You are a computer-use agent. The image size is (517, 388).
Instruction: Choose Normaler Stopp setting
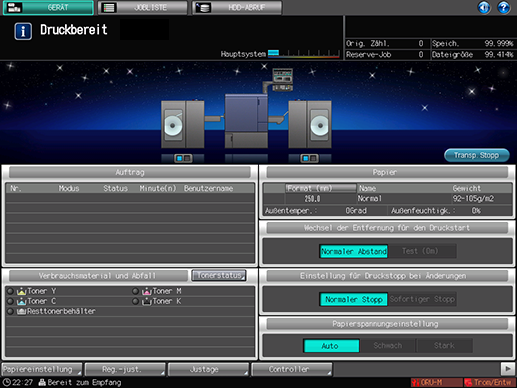354,299
